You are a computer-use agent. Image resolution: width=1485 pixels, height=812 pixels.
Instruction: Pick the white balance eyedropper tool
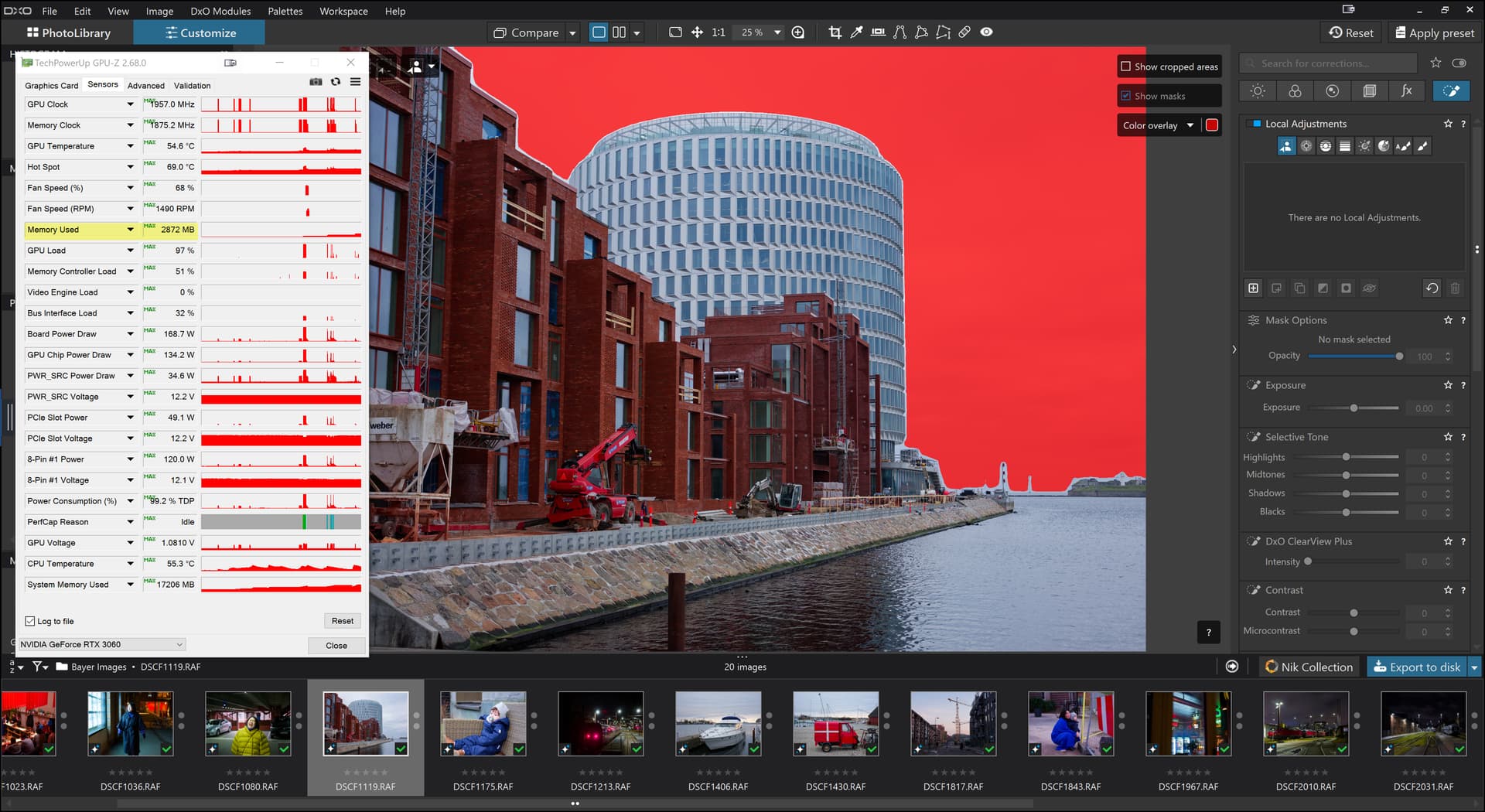(856, 32)
